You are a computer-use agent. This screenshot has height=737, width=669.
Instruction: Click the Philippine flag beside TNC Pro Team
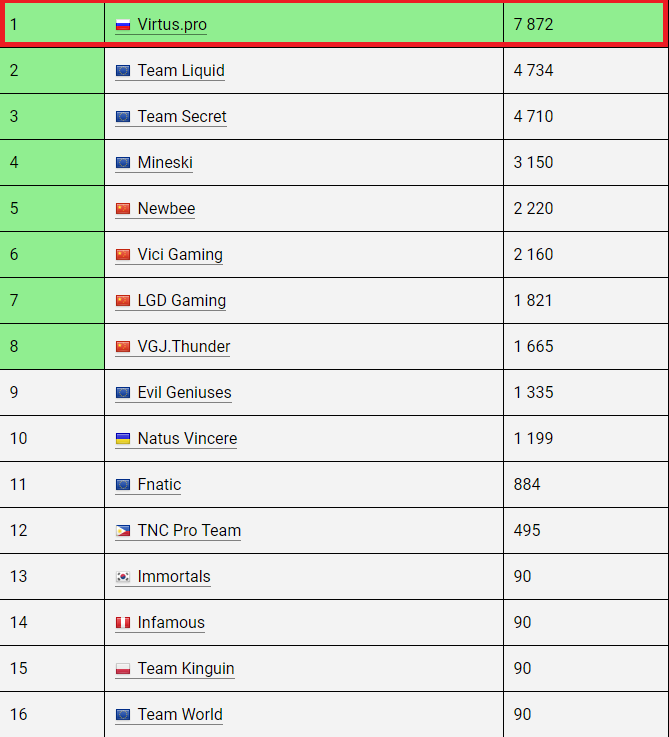click(x=123, y=531)
